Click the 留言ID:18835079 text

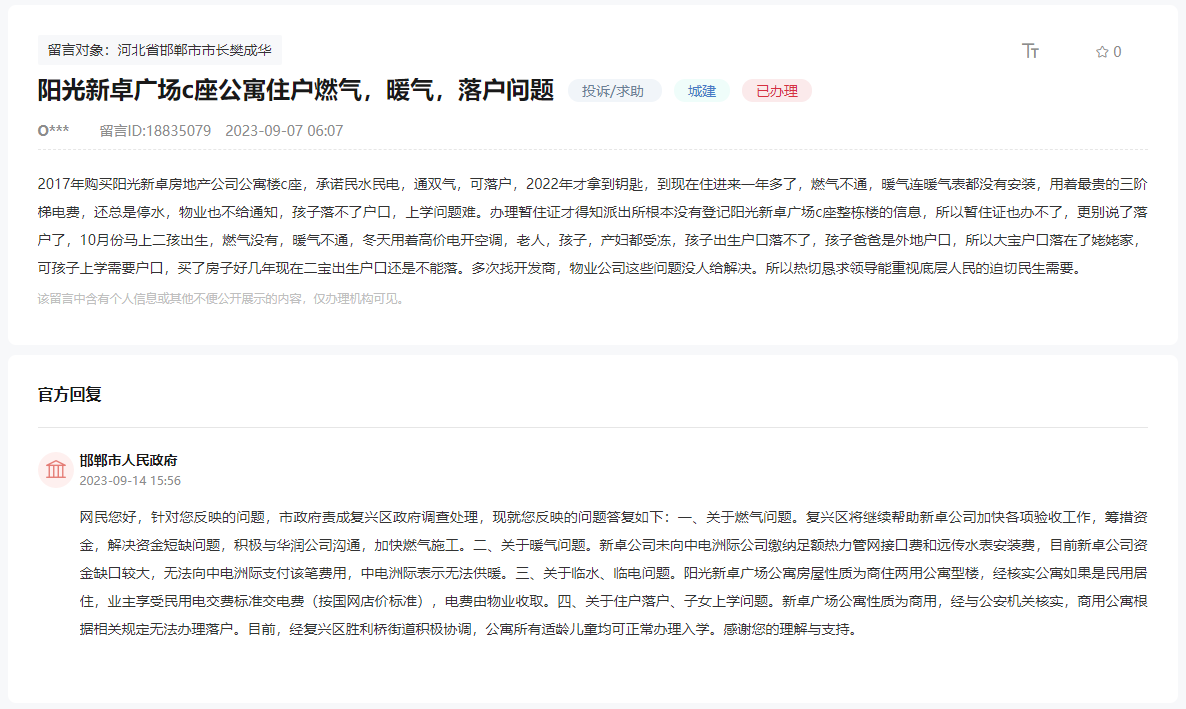point(155,130)
